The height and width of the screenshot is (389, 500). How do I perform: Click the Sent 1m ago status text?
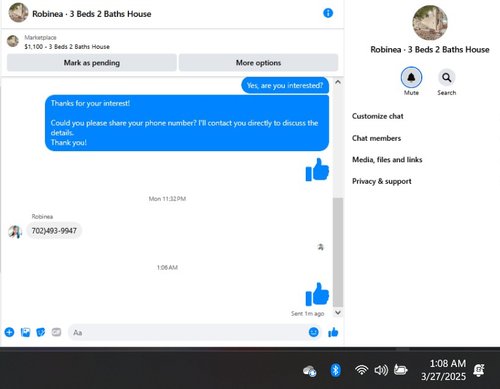tap(307, 314)
